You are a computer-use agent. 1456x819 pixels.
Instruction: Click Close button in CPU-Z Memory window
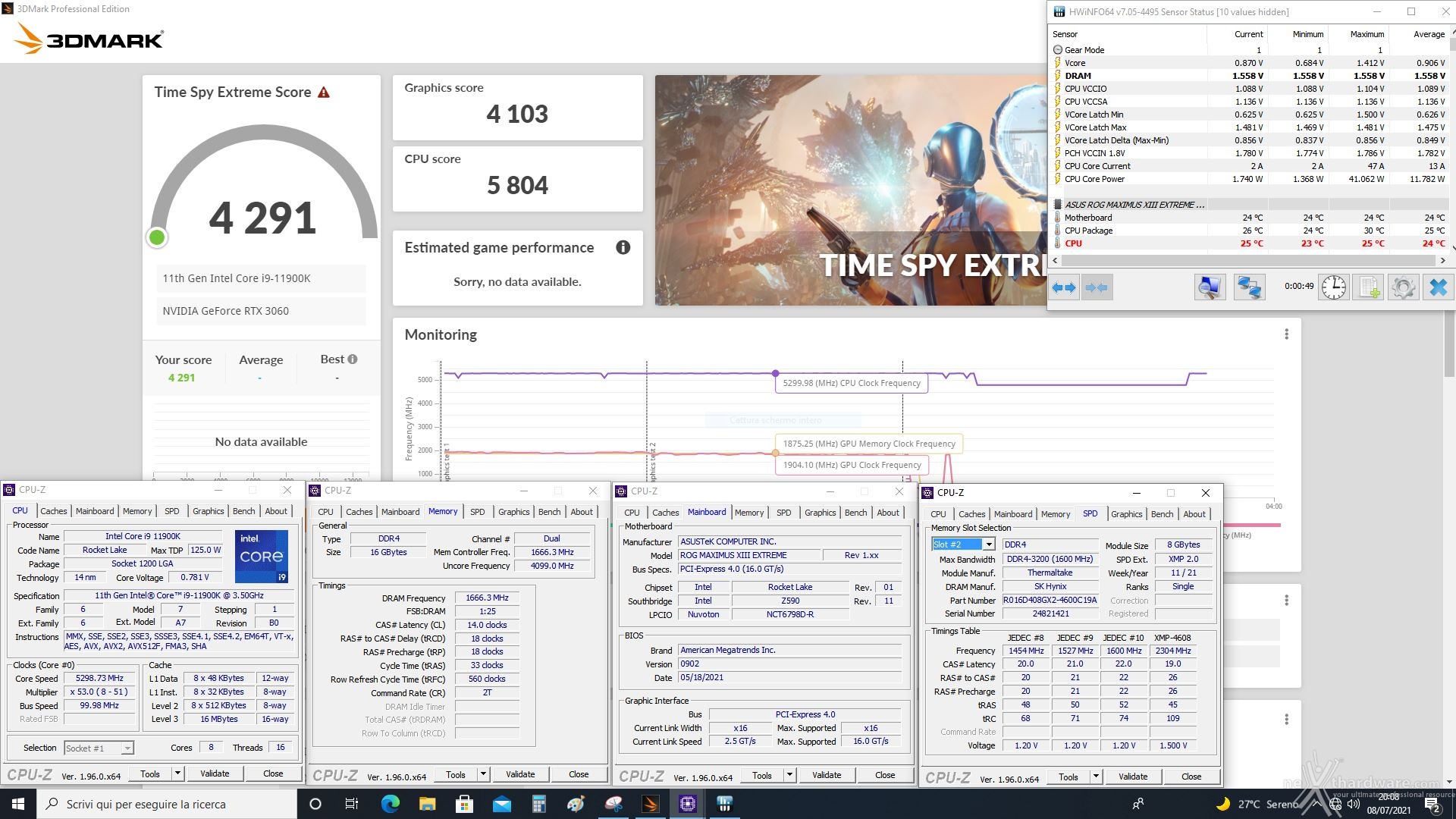pos(579,774)
